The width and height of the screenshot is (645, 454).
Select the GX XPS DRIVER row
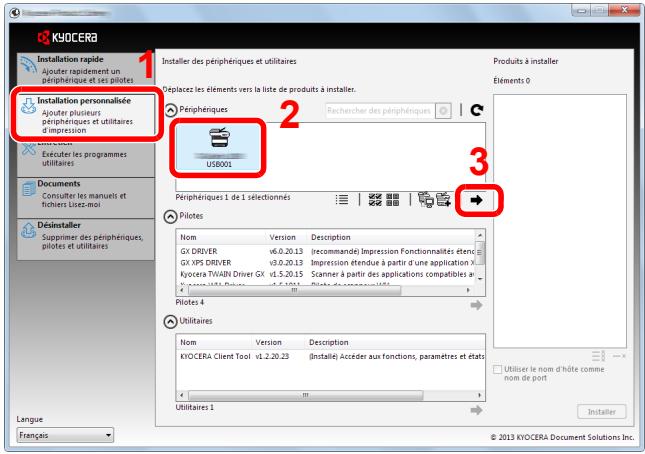coord(327,263)
